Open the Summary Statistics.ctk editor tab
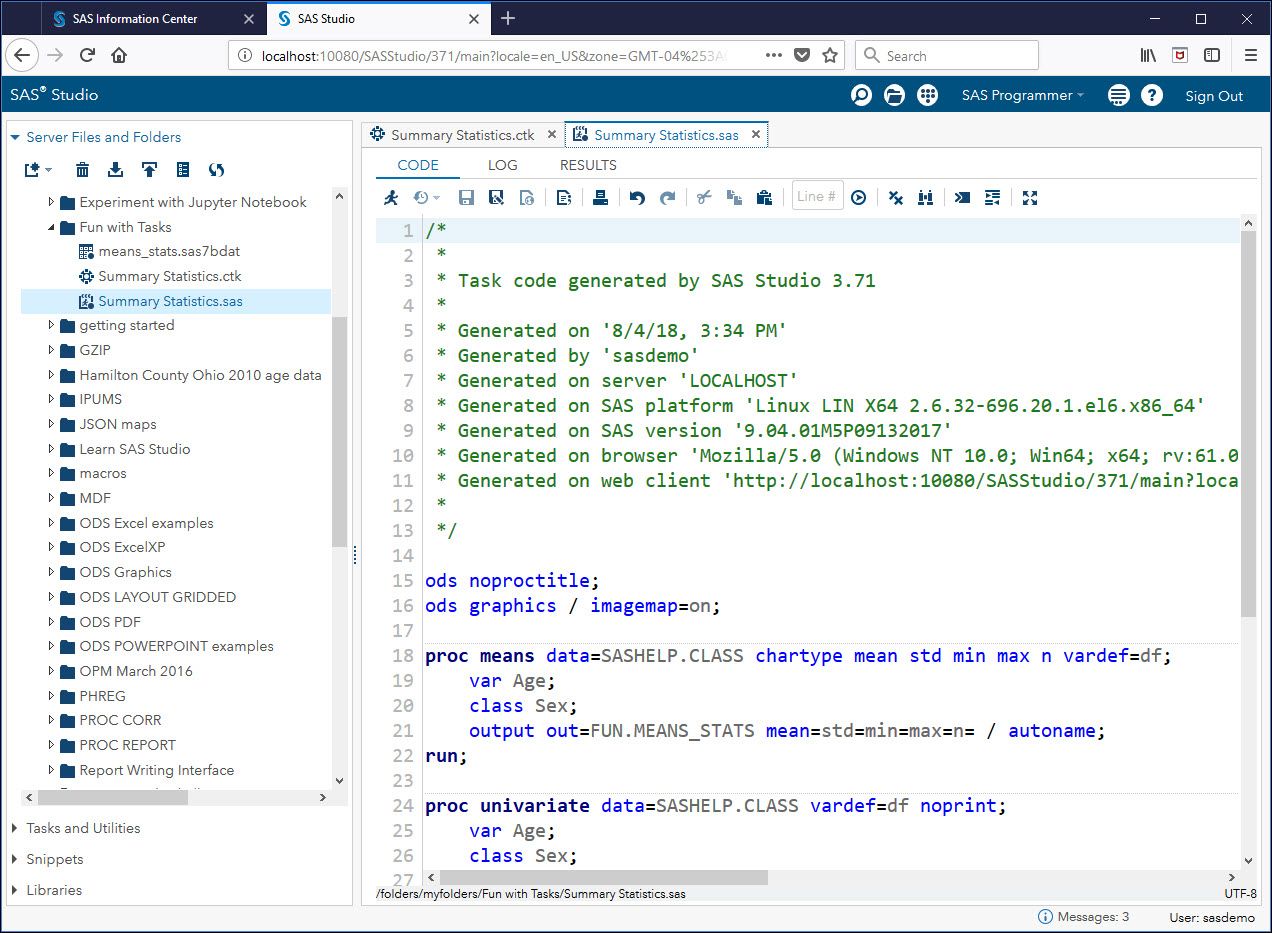1272x933 pixels. [x=461, y=135]
